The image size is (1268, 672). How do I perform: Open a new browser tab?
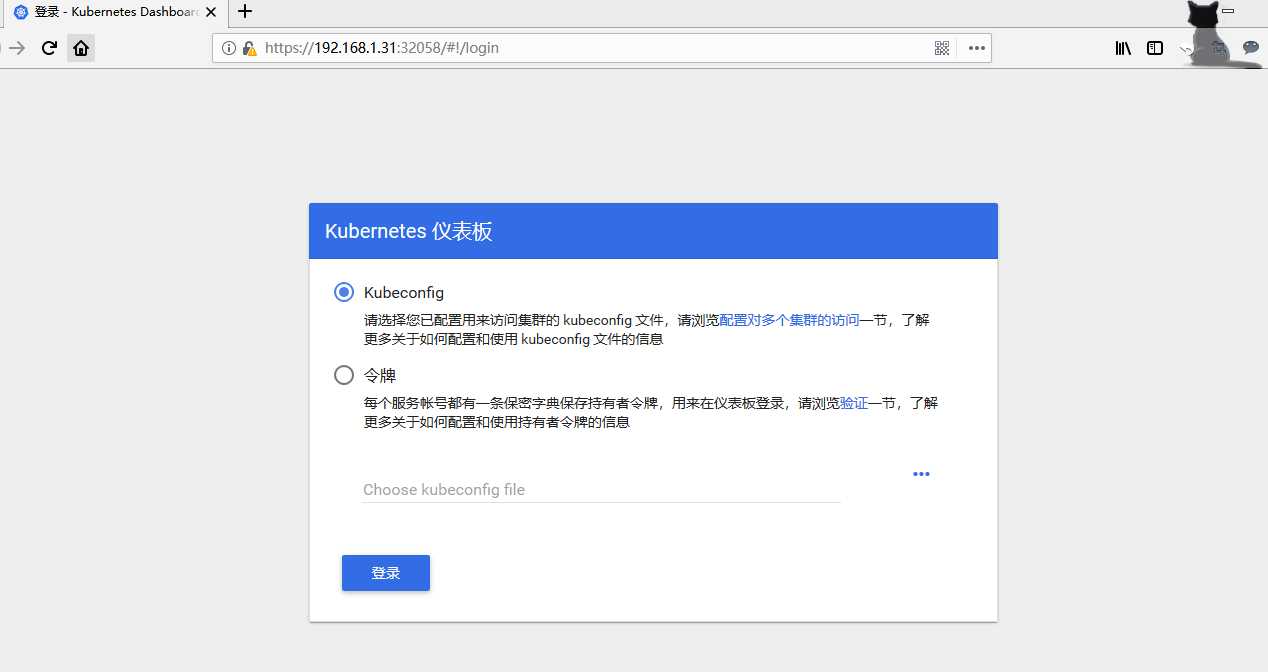[245, 11]
